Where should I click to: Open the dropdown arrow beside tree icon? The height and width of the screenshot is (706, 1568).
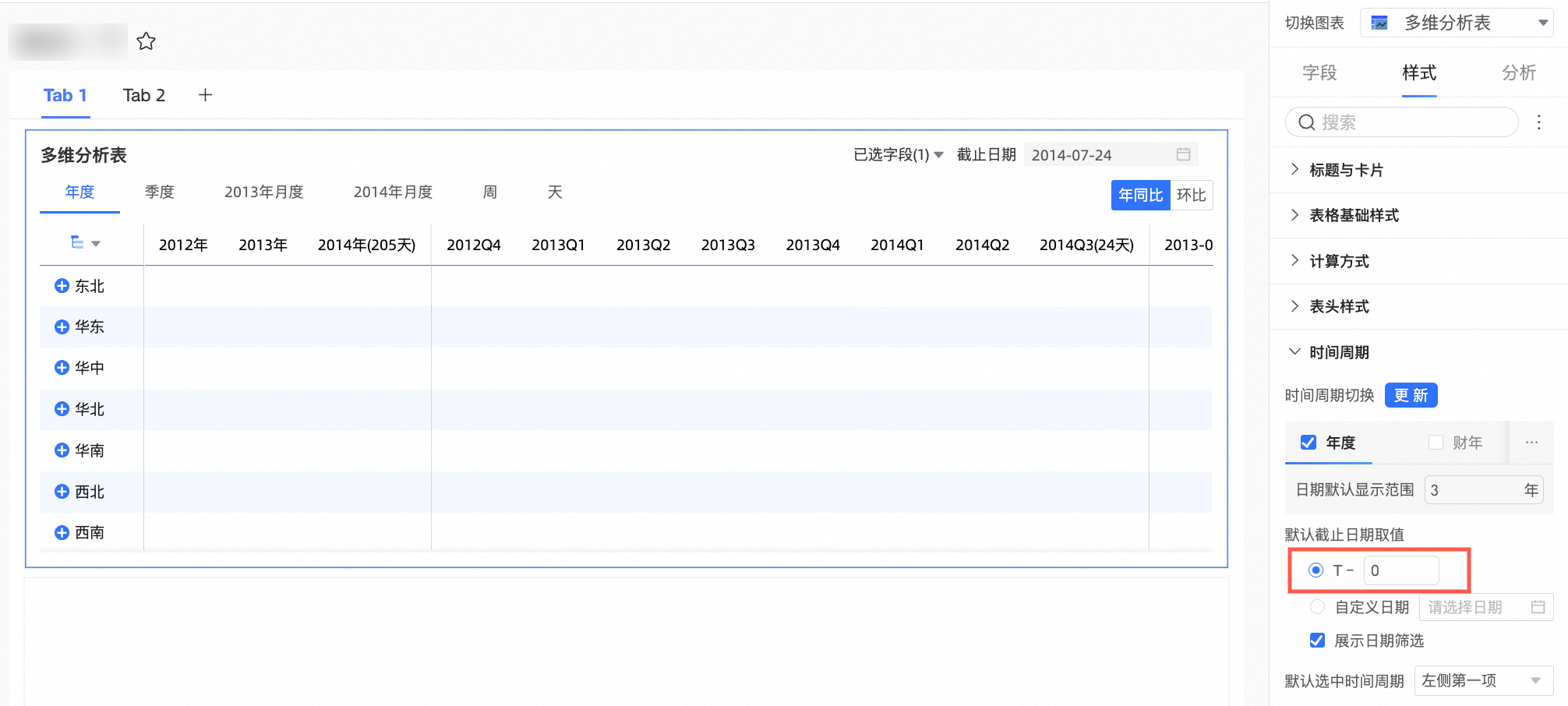click(96, 244)
